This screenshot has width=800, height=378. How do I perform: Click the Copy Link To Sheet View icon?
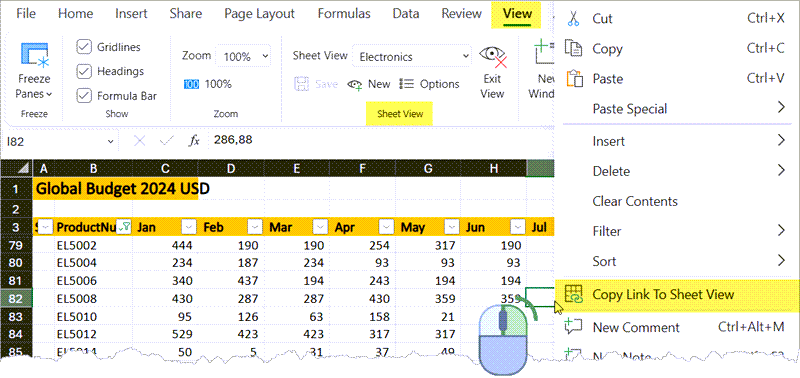point(574,294)
